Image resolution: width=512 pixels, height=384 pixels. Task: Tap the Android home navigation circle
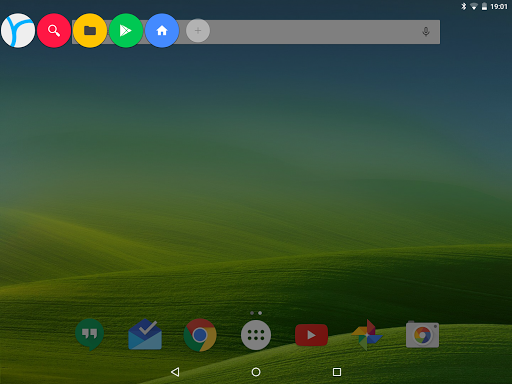tap(256, 372)
